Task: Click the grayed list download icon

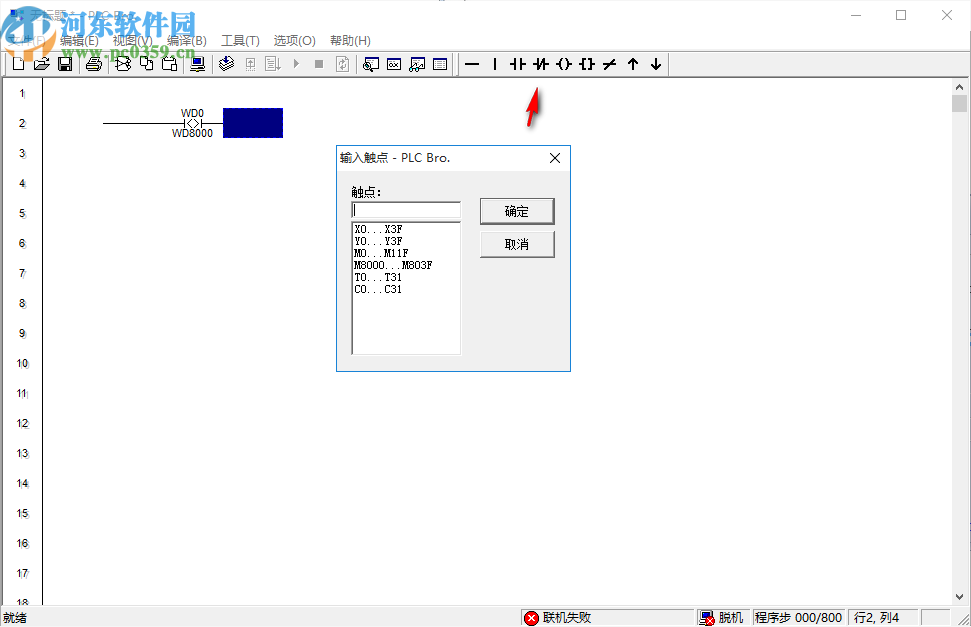Action: tap(273, 64)
